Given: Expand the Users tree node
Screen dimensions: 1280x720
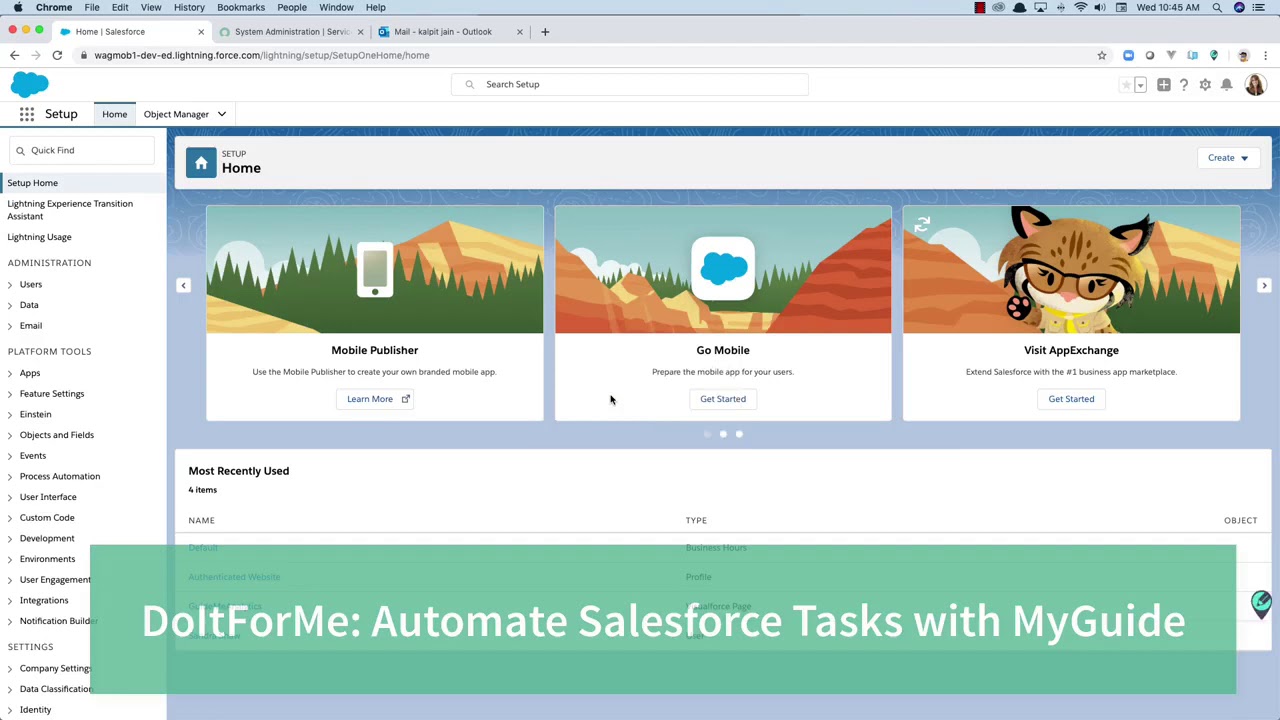Looking at the screenshot, I should tap(10, 285).
